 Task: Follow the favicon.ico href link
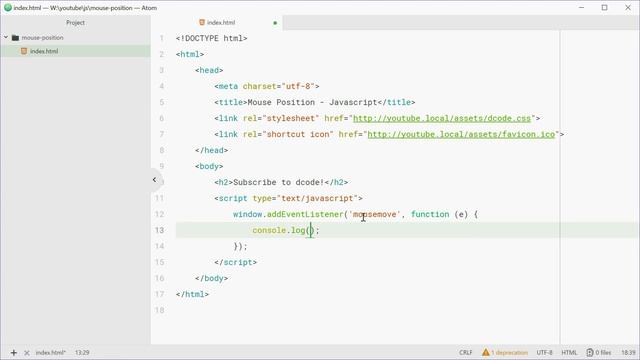[461, 134]
